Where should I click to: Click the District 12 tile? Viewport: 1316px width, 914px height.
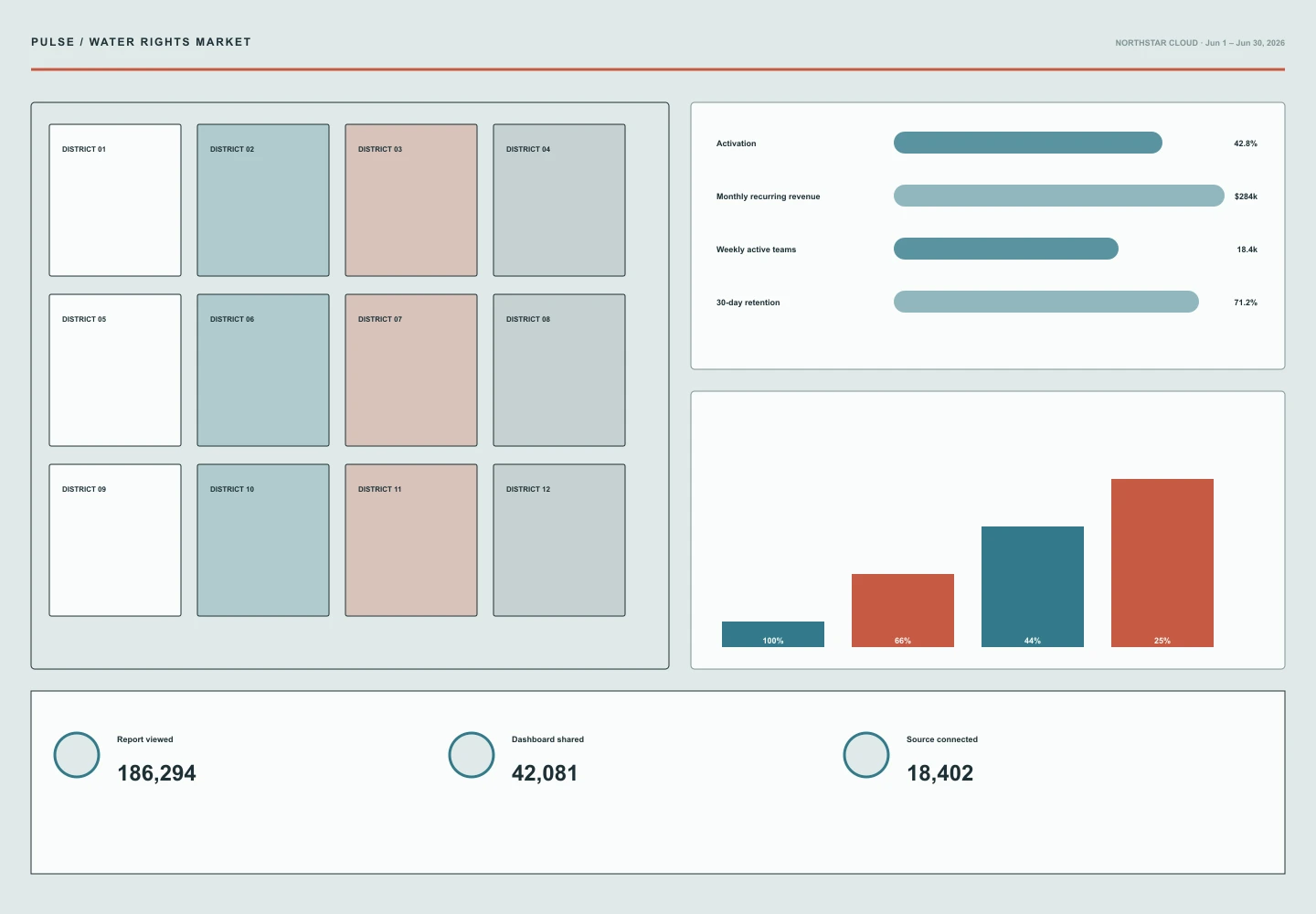(559, 540)
